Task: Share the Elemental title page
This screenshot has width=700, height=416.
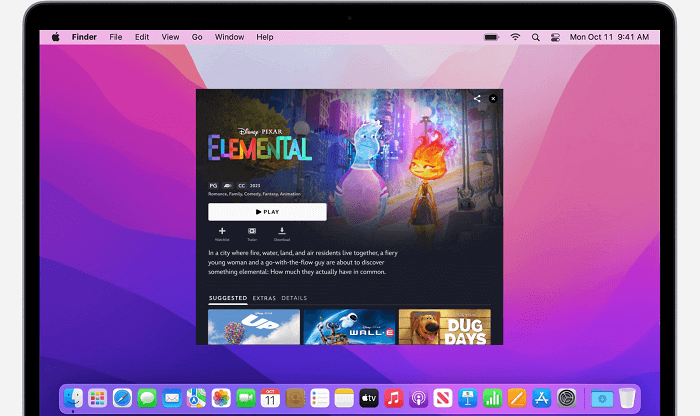Action: pos(477,99)
